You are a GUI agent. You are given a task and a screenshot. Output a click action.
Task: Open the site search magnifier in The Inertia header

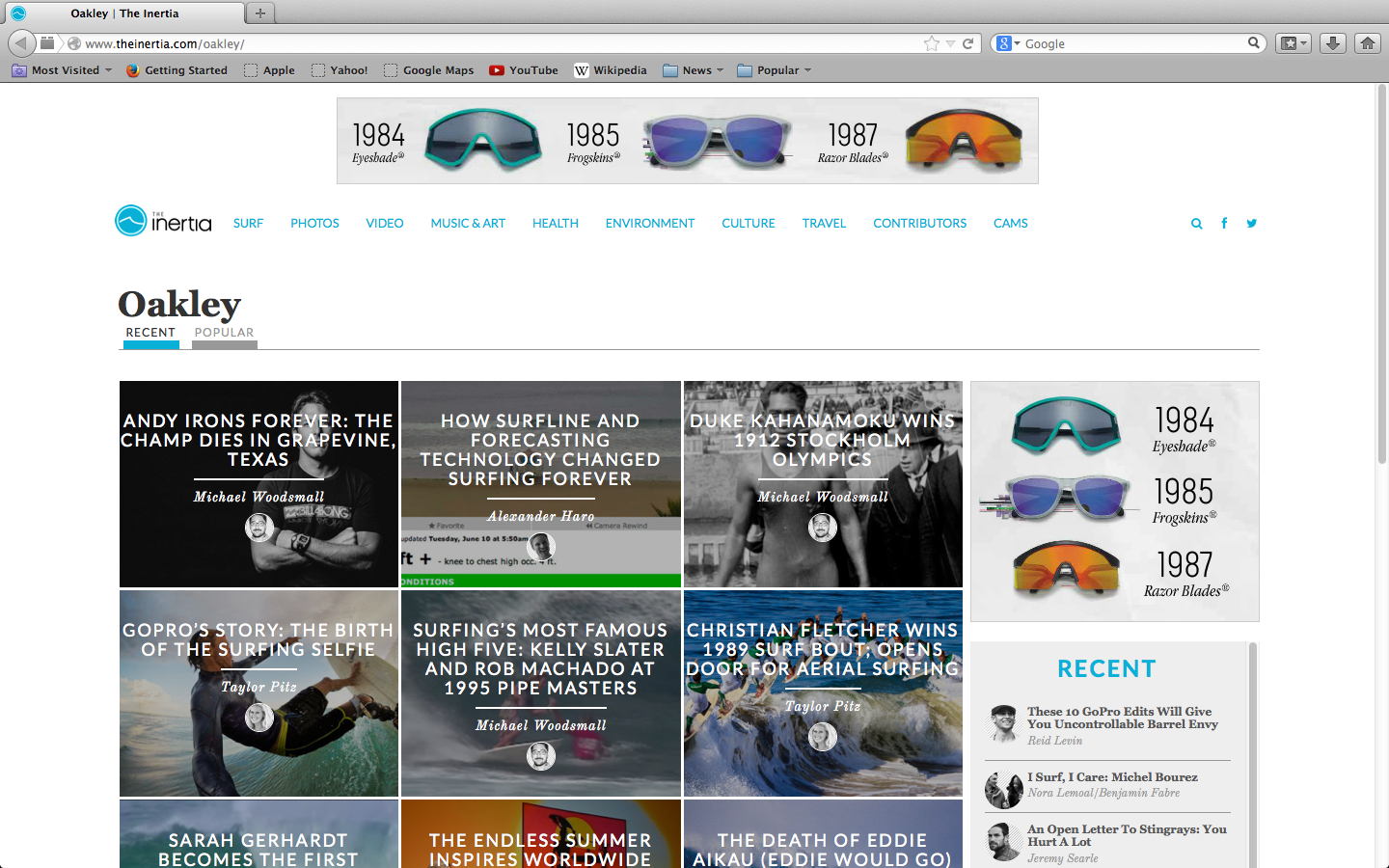pos(1196,224)
